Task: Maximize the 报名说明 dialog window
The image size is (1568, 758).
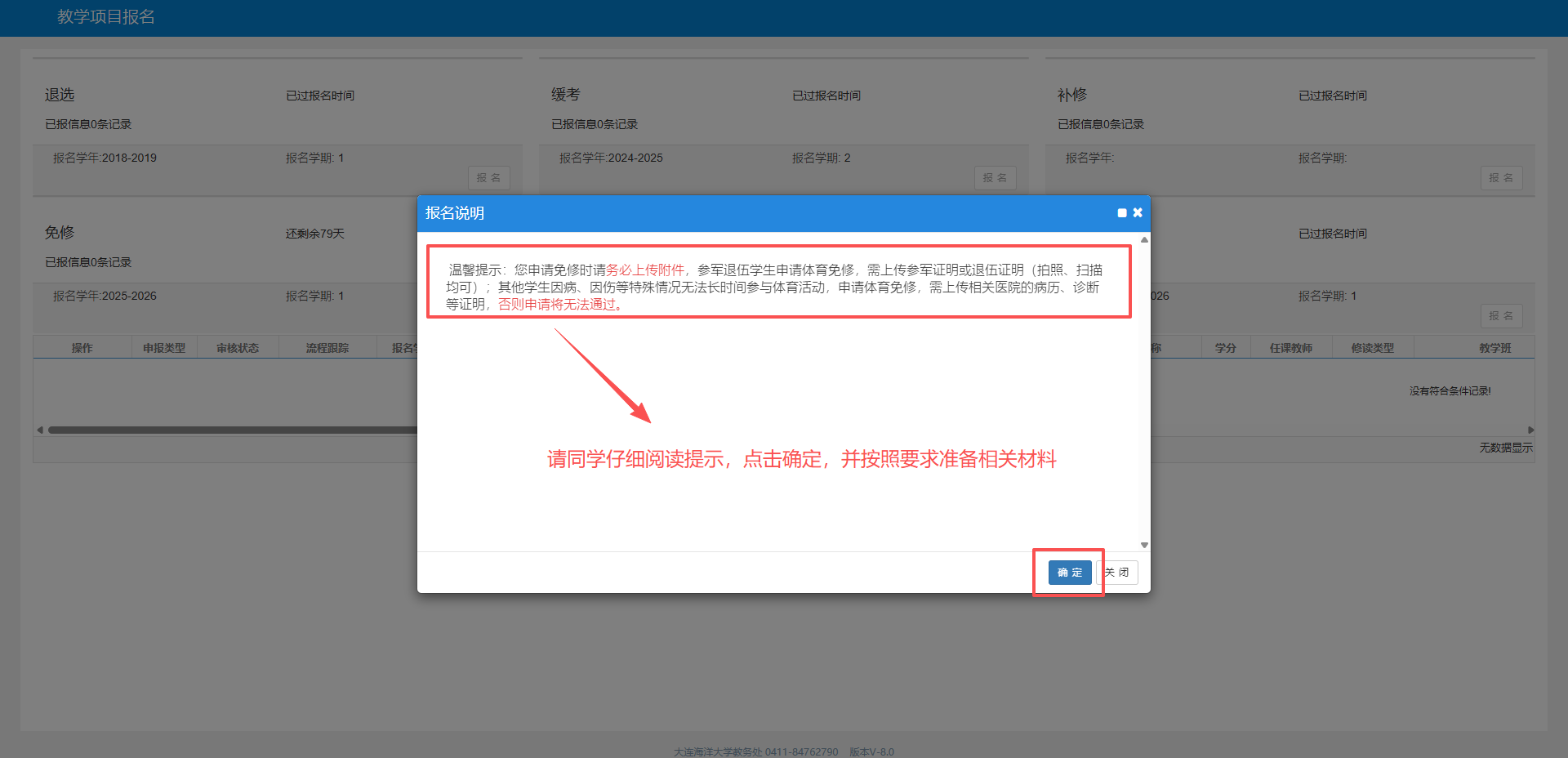Action: click(x=1122, y=213)
